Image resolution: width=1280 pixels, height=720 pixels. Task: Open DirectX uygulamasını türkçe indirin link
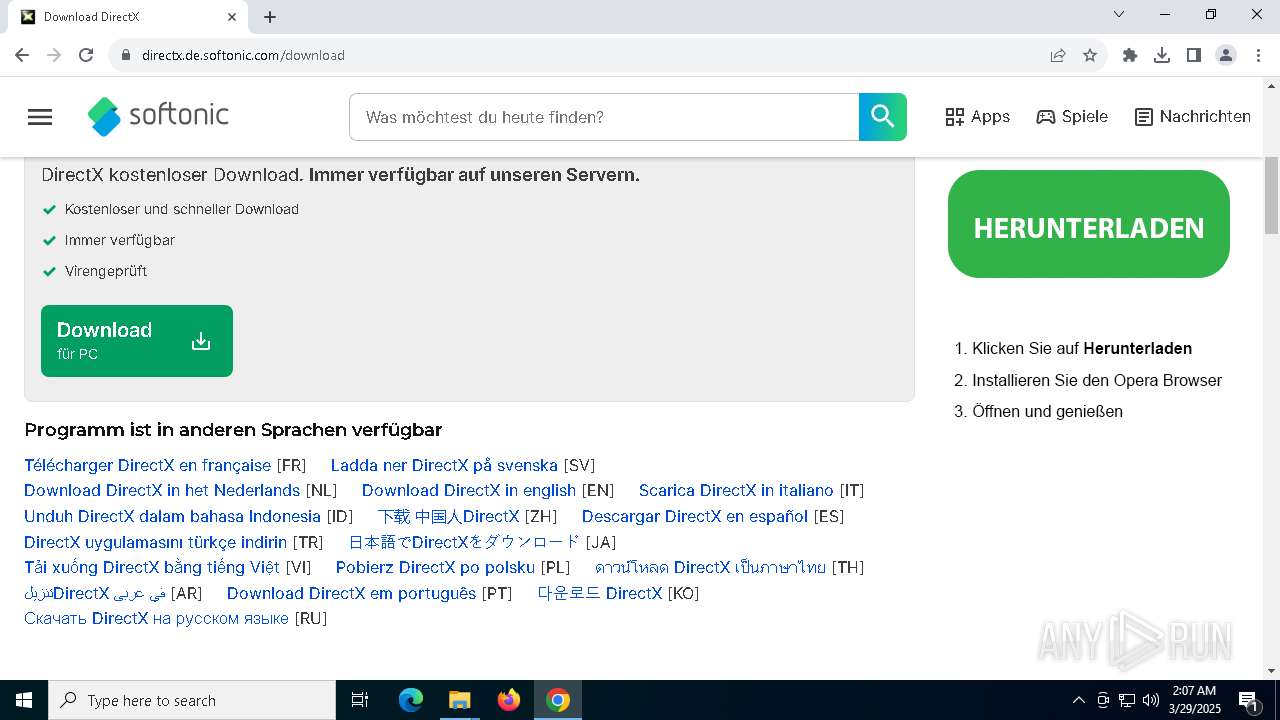(x=155, y=542)
